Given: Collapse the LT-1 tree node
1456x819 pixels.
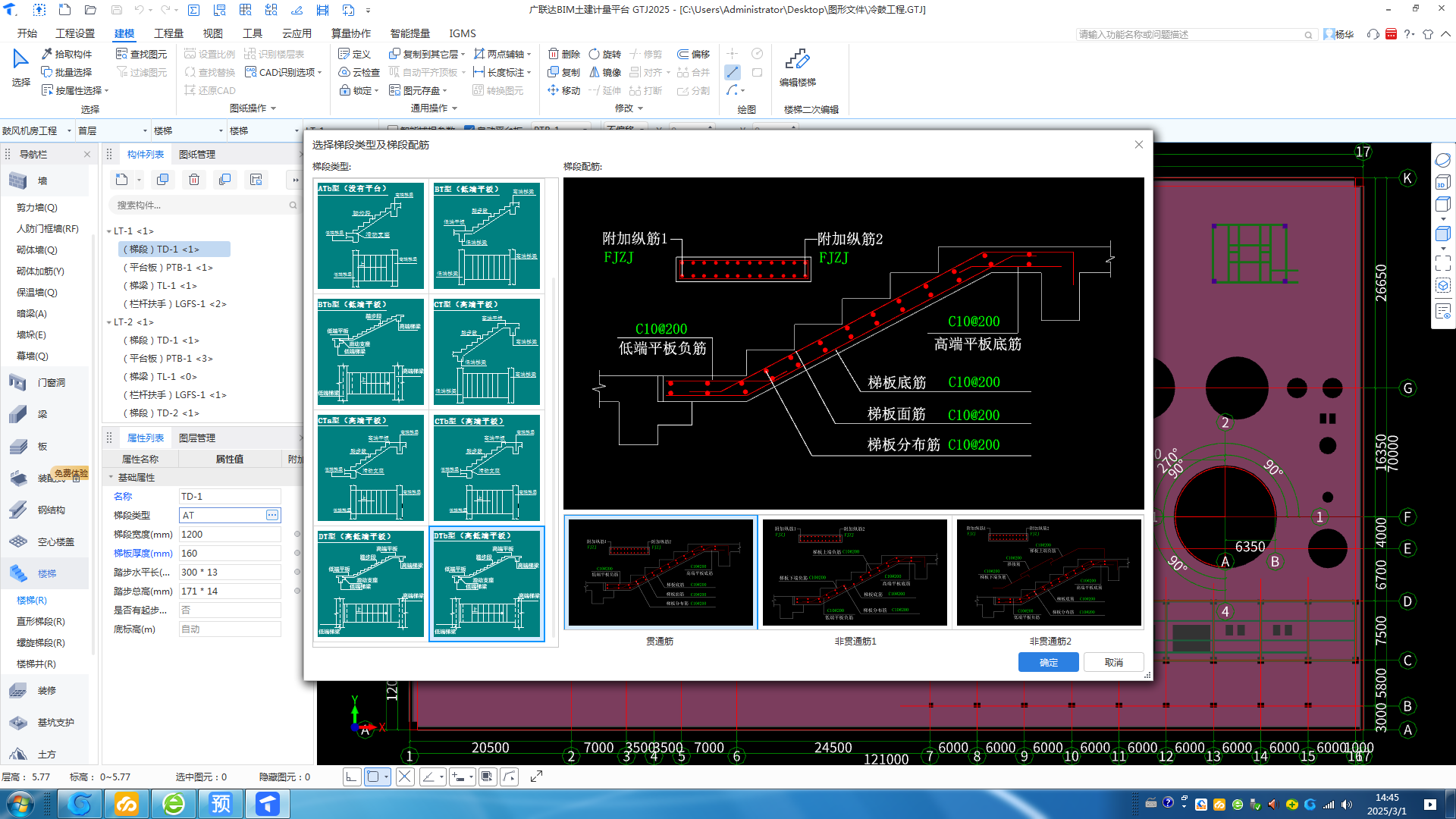Looking at the screenshot, I should point(109,231).
